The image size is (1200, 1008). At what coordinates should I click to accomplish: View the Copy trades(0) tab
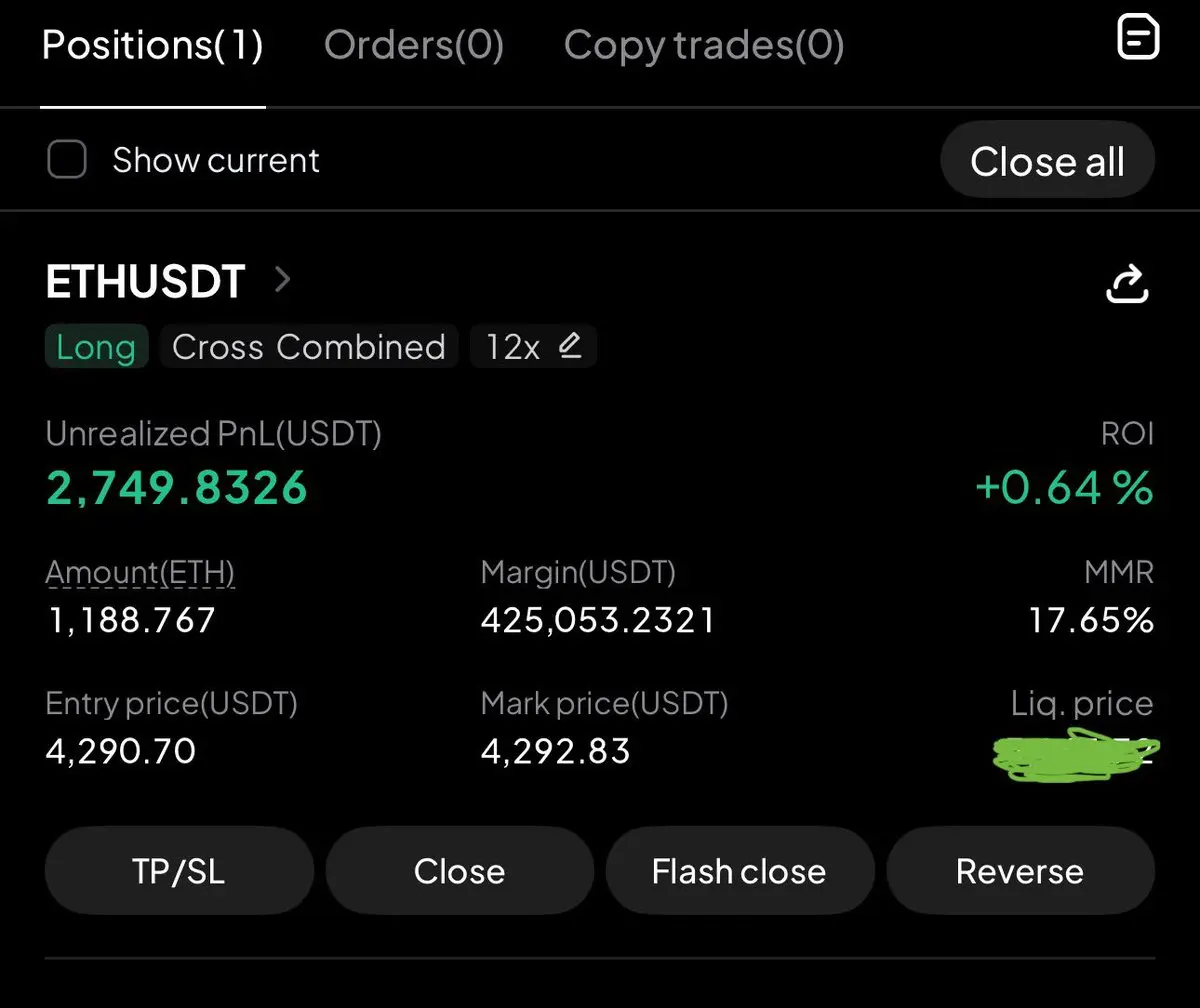pos(704,45)
